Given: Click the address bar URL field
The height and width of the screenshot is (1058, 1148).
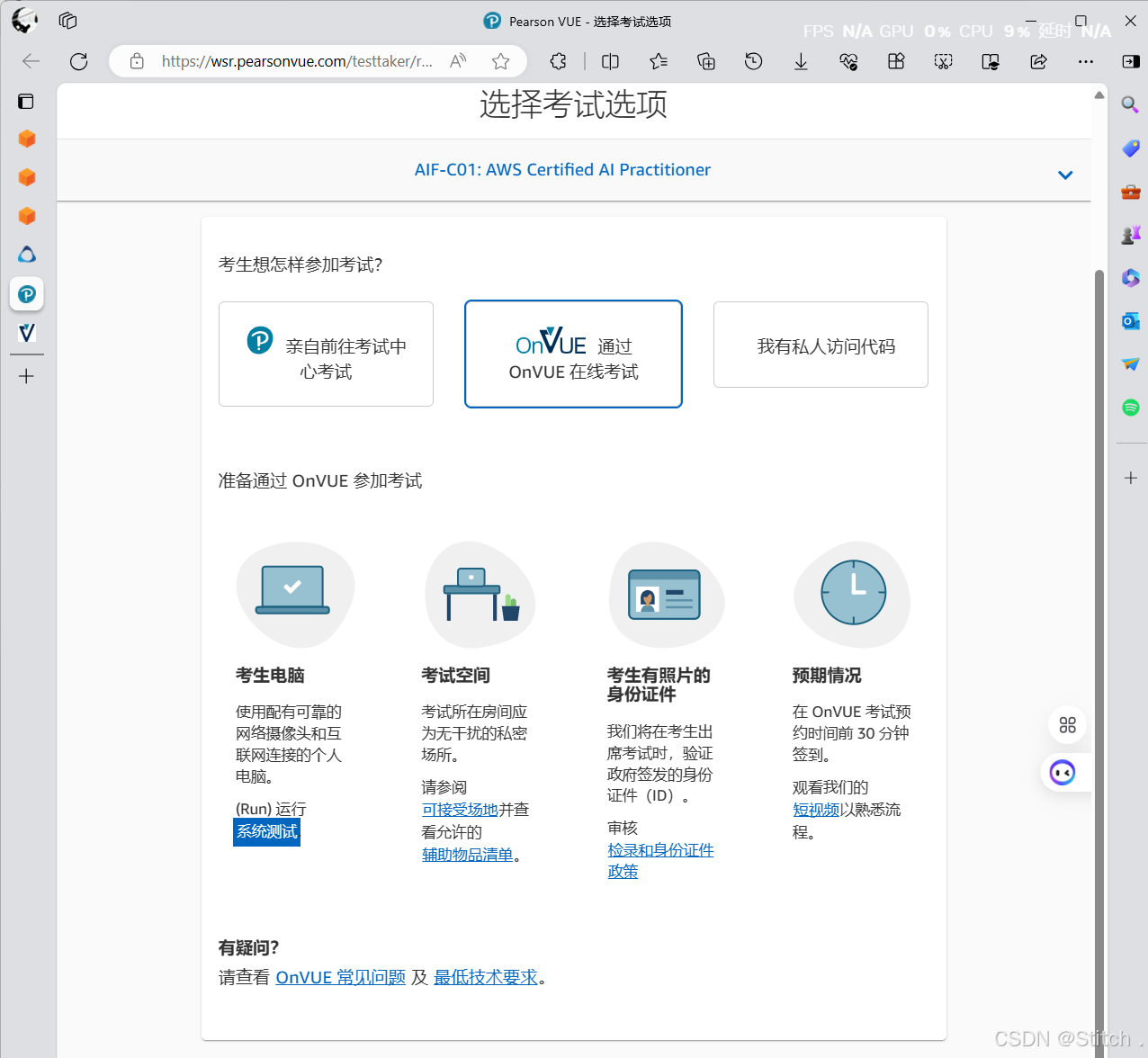Looking at the screenshot, I should (x=297, y=61).
